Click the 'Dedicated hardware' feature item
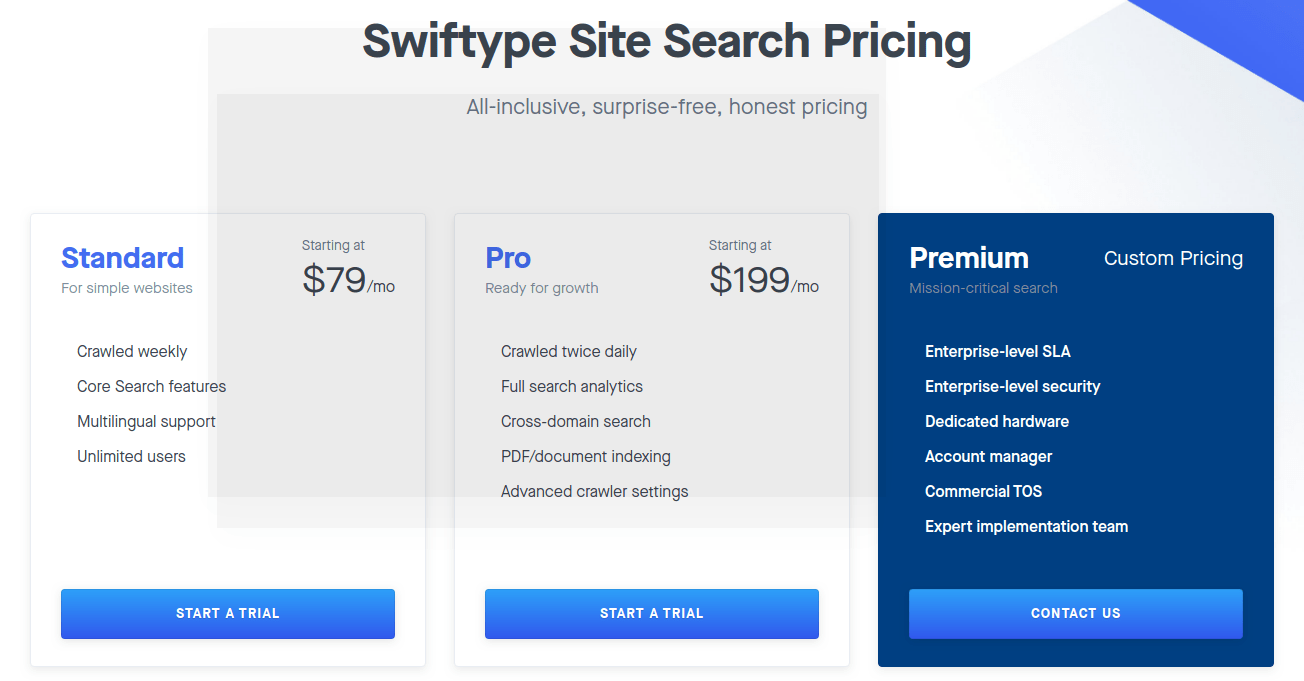Image resolution: width=1304 pixels, height=681 pixels. click(x=997, y=421)
